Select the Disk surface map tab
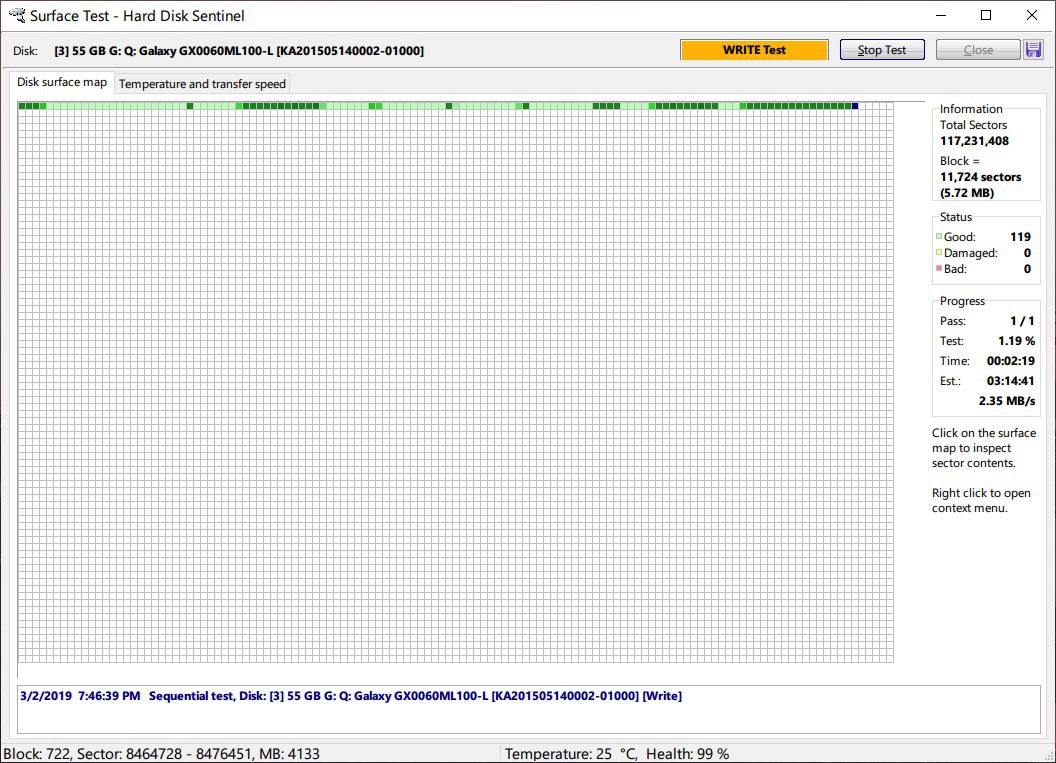1056x763 pixels. pyautogui.click(x=62, y=82)
